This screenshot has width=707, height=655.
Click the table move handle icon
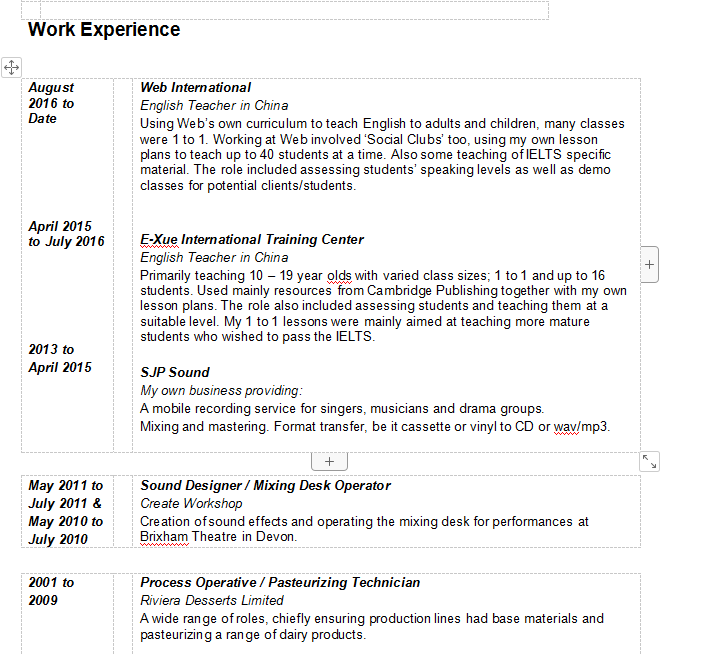pos(11,67)
